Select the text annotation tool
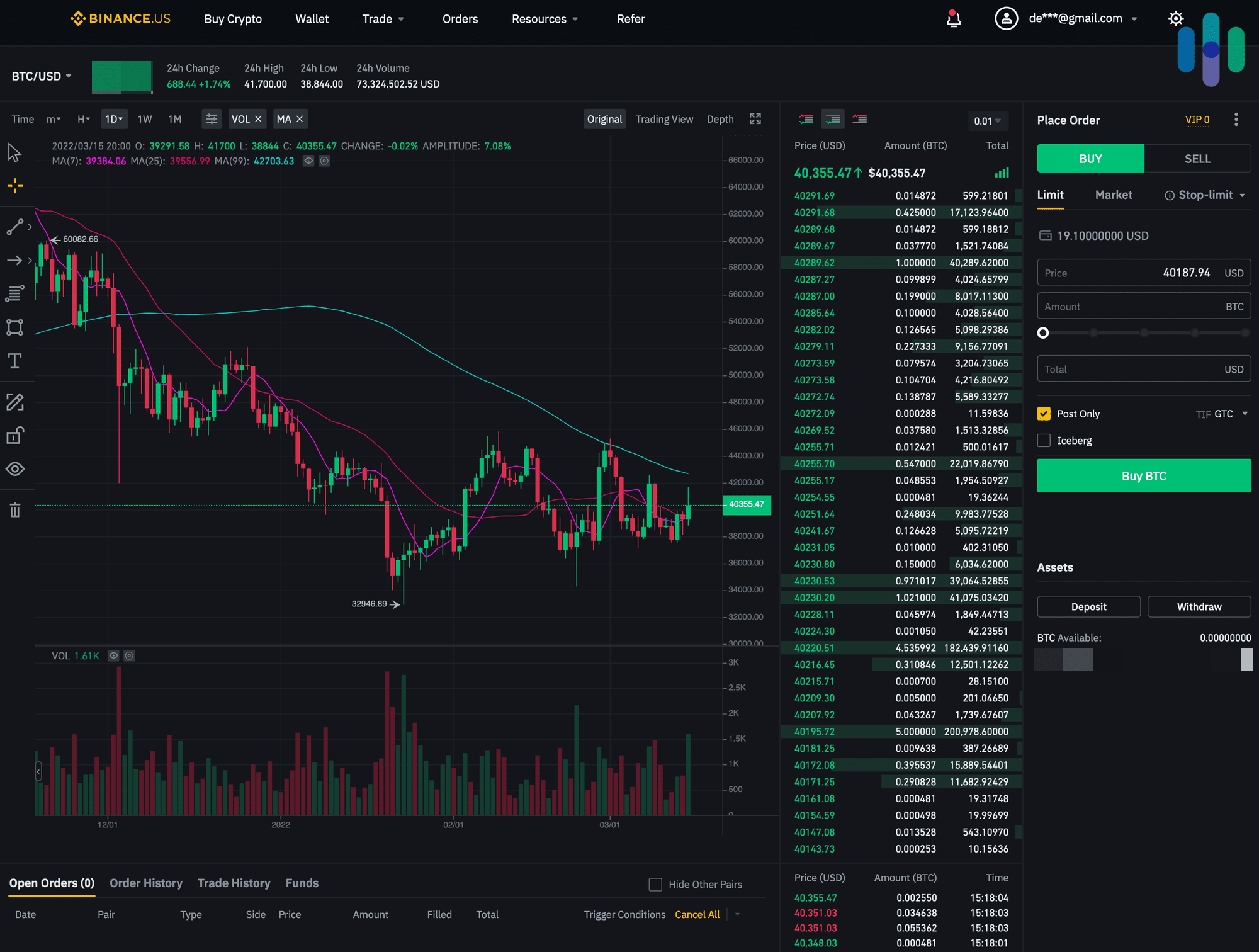The height and width of the screenshot is (952, 1259). (x=15, y=361)
